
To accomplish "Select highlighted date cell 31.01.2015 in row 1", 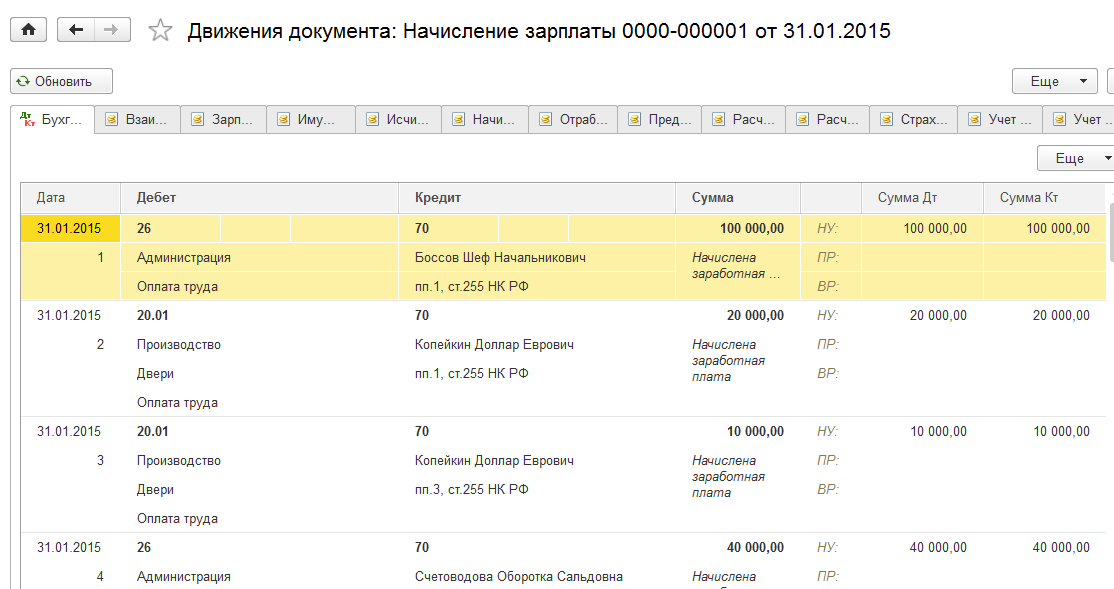I will [70, 228].
